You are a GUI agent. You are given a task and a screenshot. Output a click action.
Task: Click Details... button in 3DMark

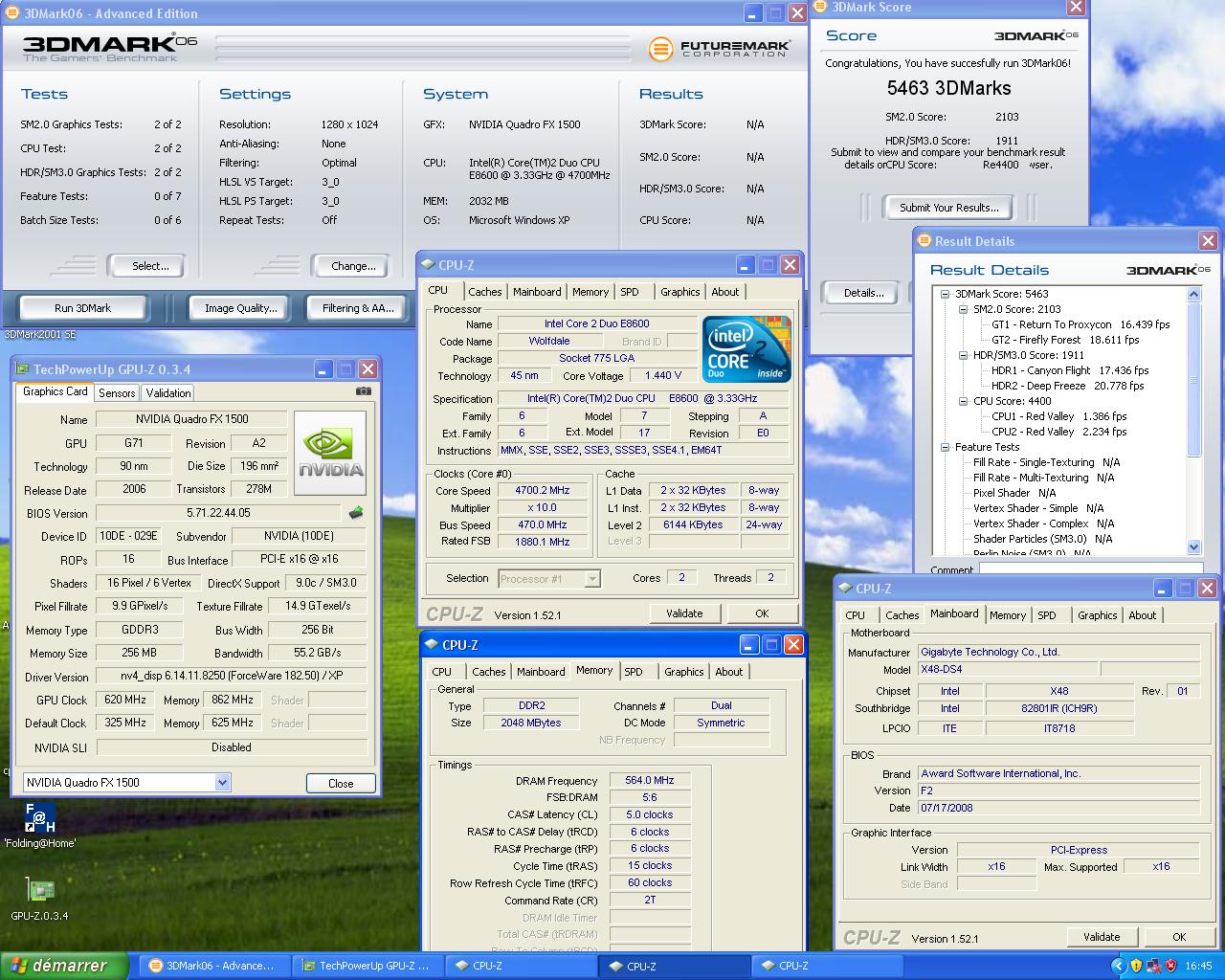[863, 293]
